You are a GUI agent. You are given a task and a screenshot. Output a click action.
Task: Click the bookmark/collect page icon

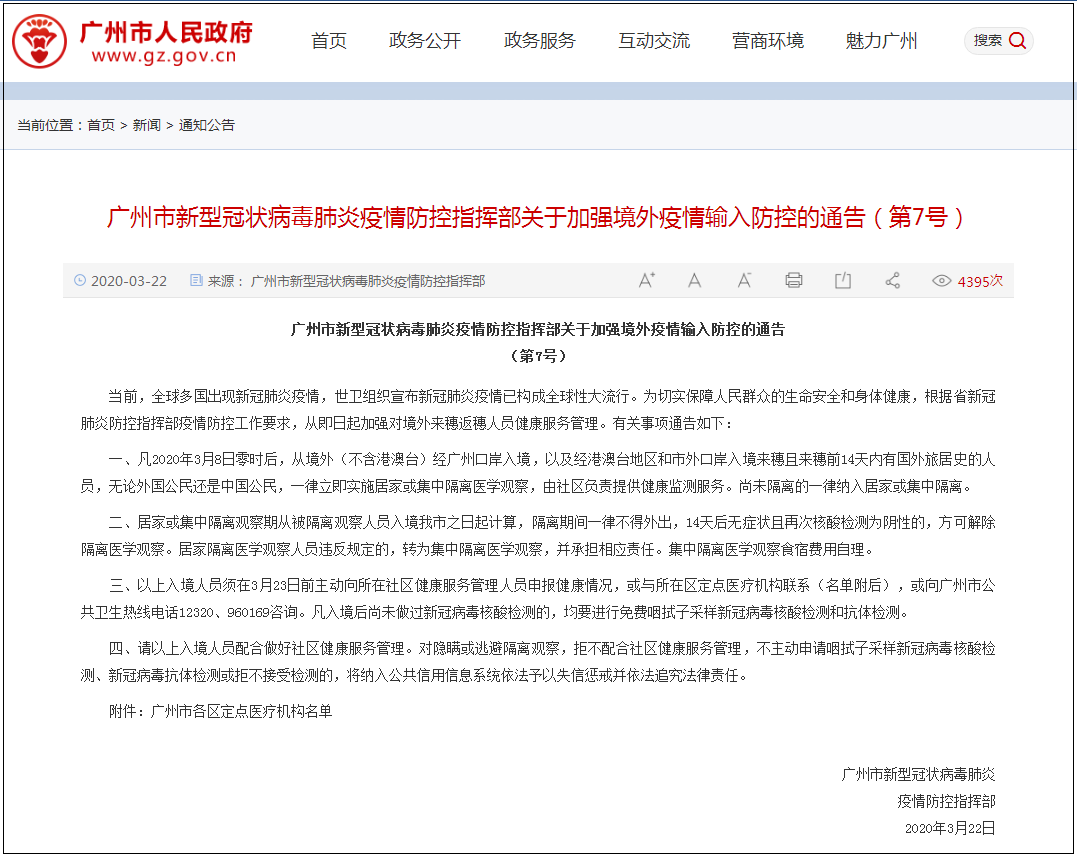(x=843, y=280)
